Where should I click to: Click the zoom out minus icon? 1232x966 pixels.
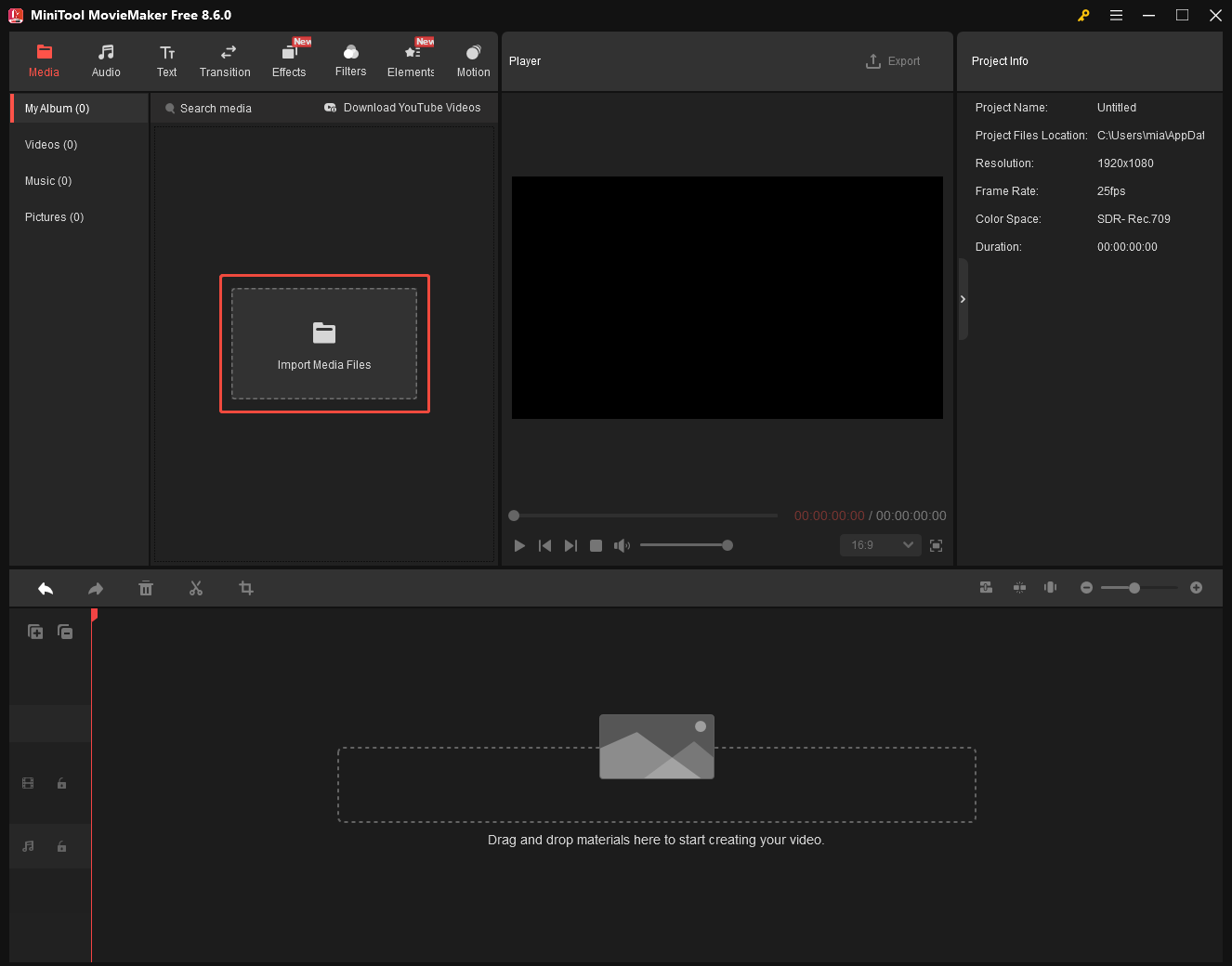tap(1086, 587)
